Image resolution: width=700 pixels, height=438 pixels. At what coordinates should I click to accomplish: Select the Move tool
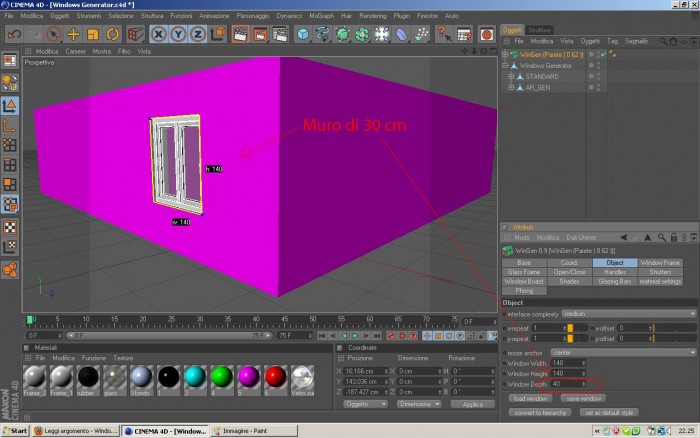(73, 34)
